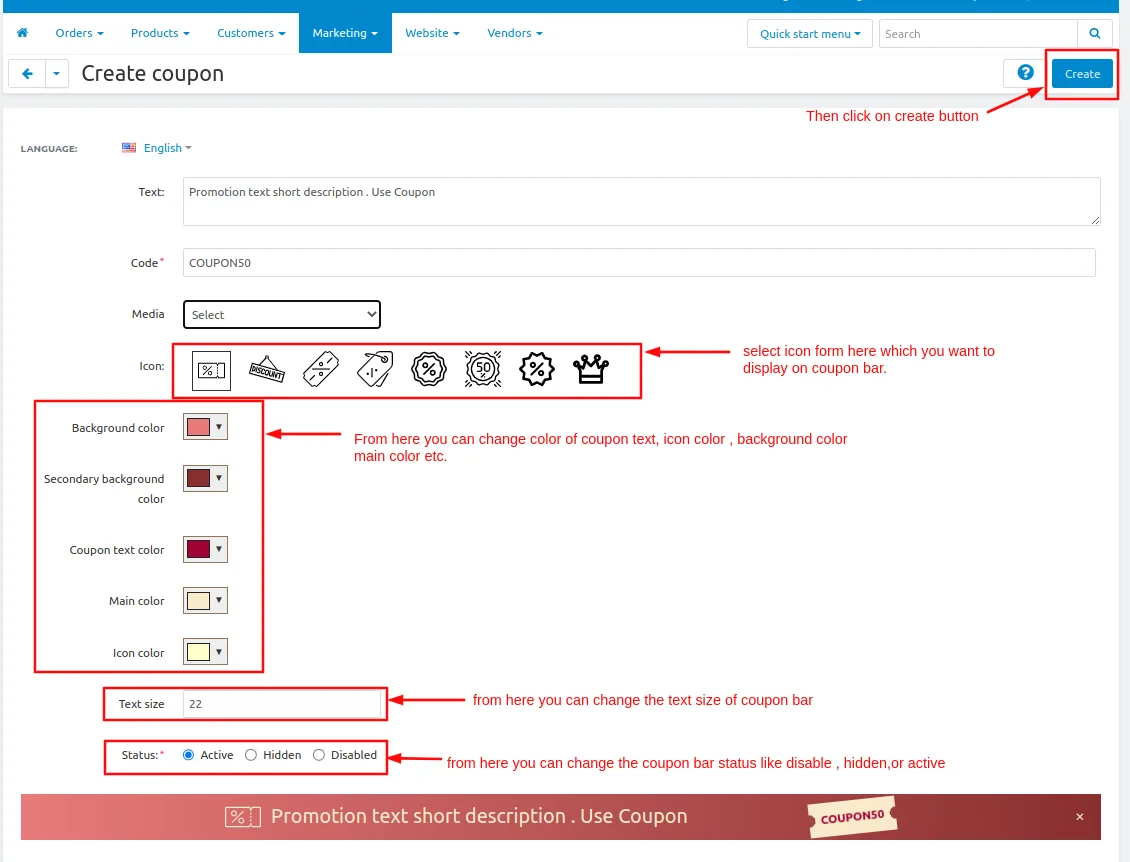Open Icon color picker arrow
1130x862 pixels.
pos(219,652)
